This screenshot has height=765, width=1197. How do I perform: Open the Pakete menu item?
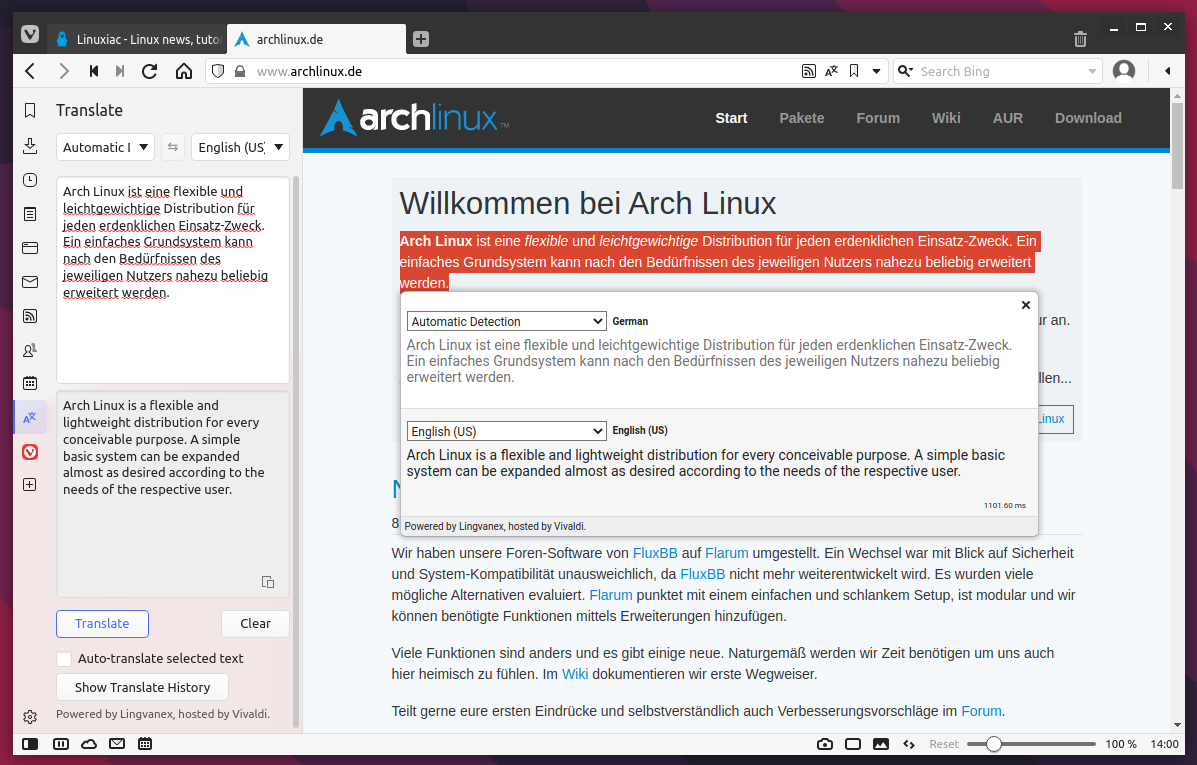tap(802, 118)
